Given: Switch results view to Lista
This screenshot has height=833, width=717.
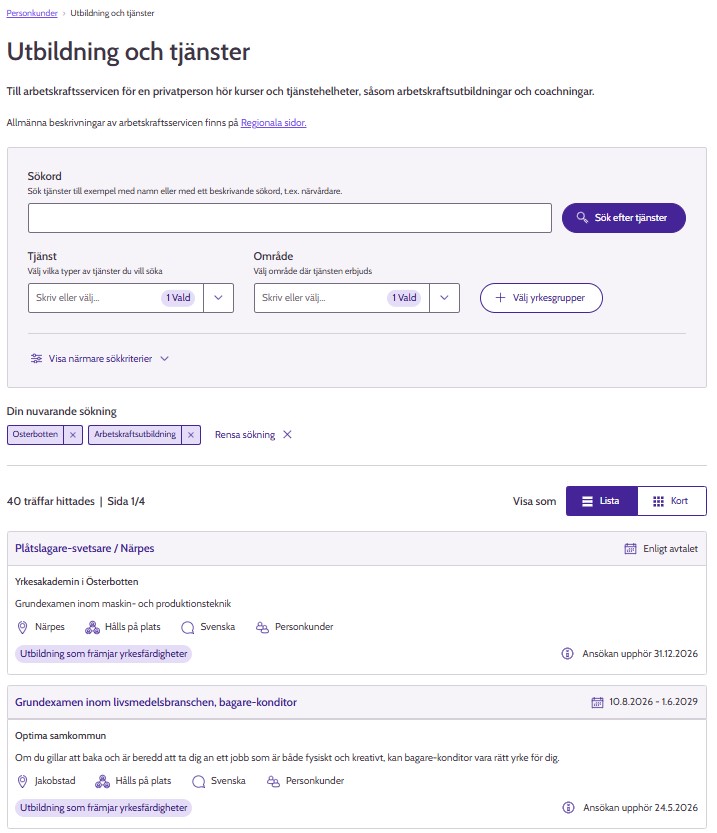Looking at the screenshot, I should [x=601, y=501].
